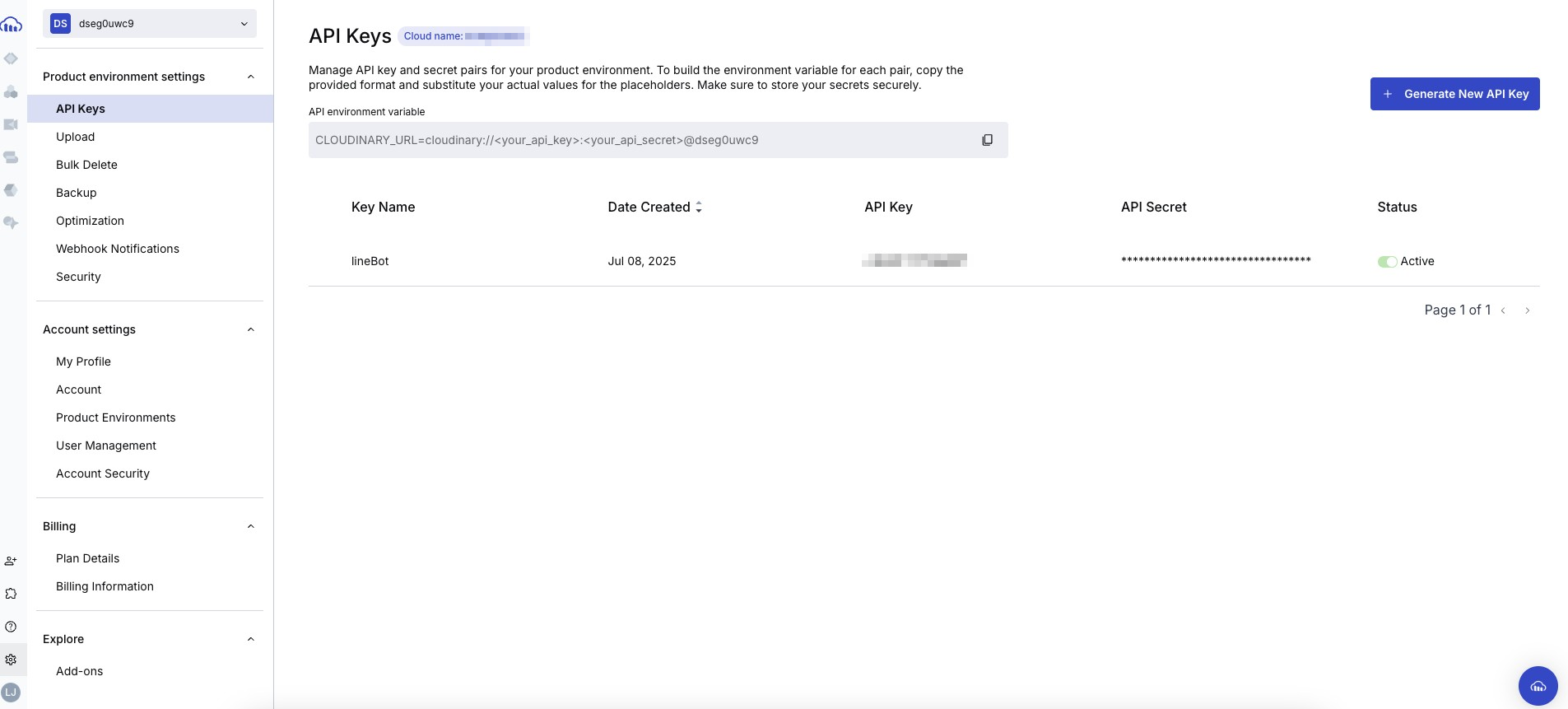Click Generate New API Key button
This screenshot has width=1568, height=709.
1454,94
